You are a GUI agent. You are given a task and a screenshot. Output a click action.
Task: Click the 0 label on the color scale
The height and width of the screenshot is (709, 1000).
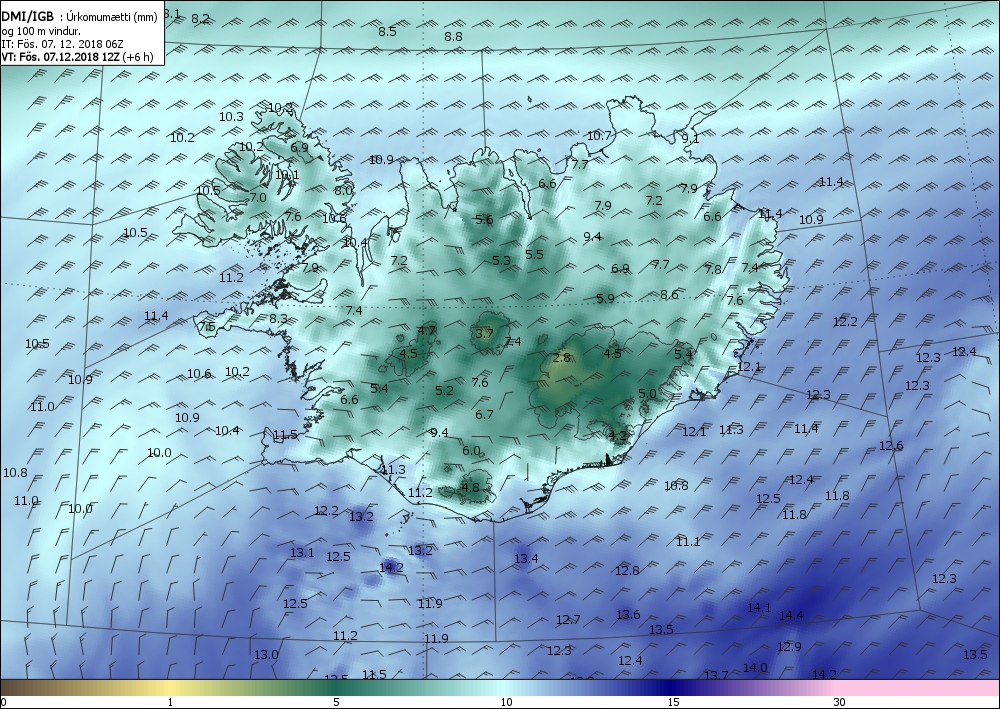[x=4, y=702]
